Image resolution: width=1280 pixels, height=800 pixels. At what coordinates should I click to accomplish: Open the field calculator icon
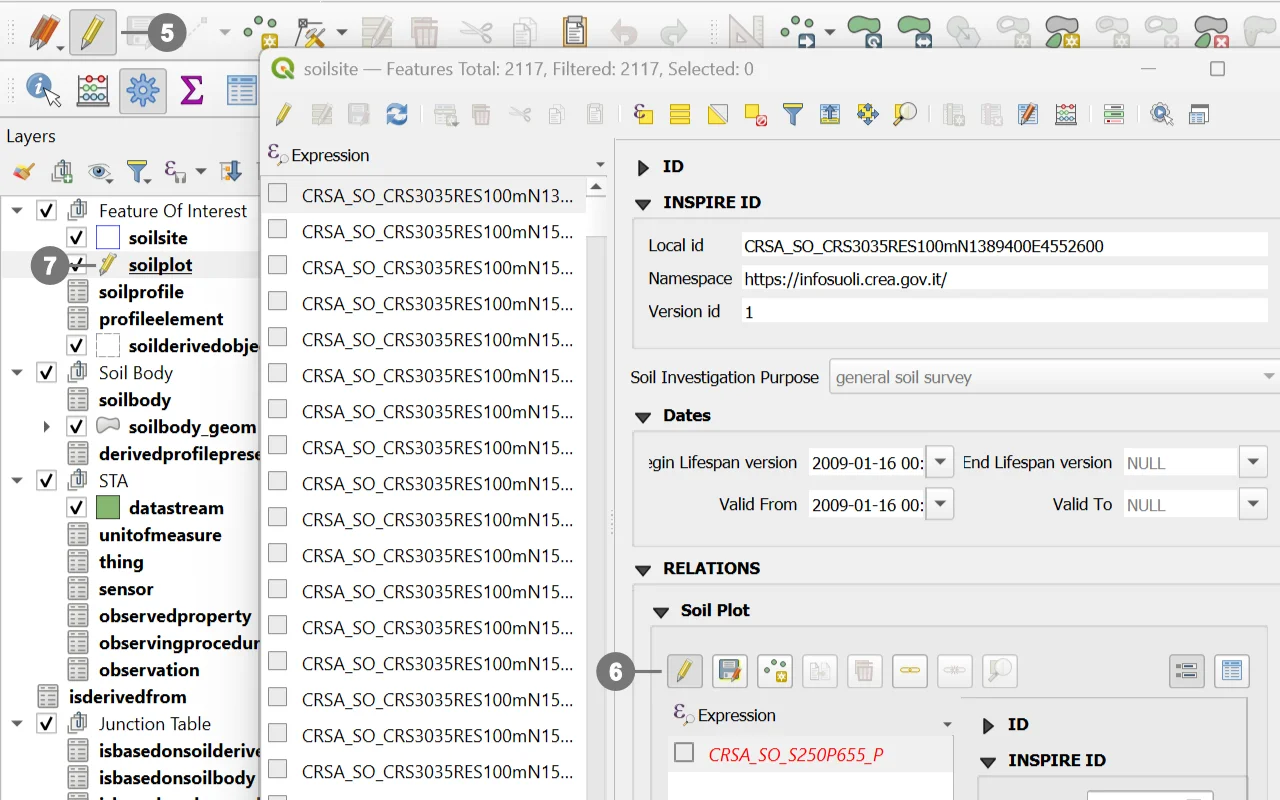click(1066, 115)
